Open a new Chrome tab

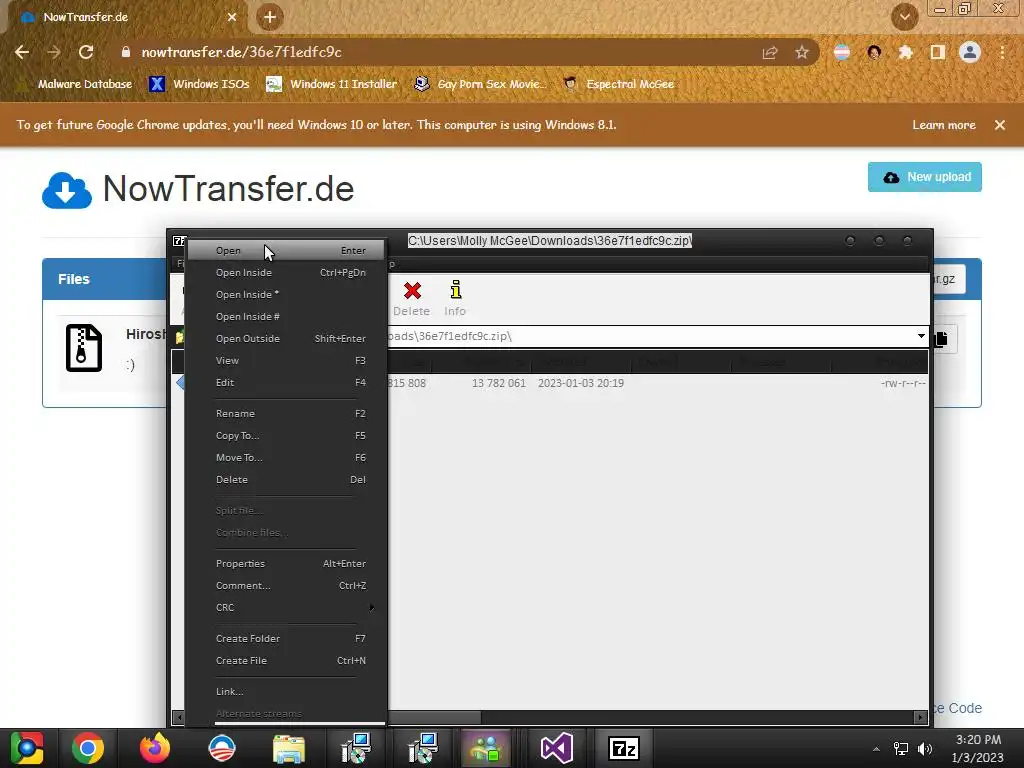(270, 18)
